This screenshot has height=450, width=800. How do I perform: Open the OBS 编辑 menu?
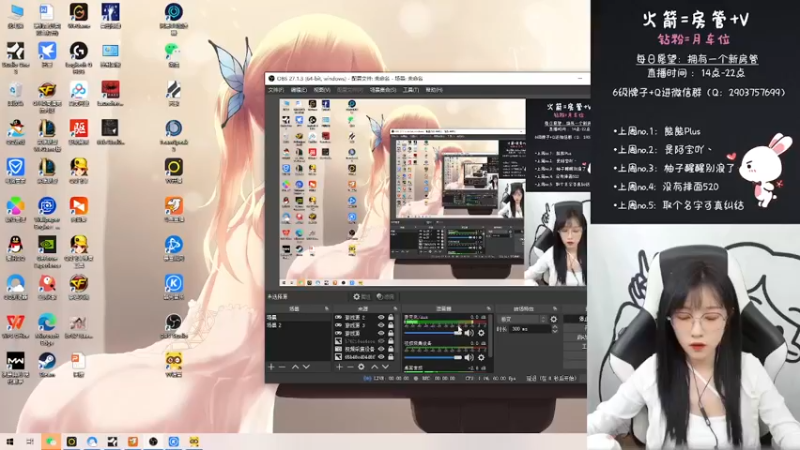click(x=298, y=90)
